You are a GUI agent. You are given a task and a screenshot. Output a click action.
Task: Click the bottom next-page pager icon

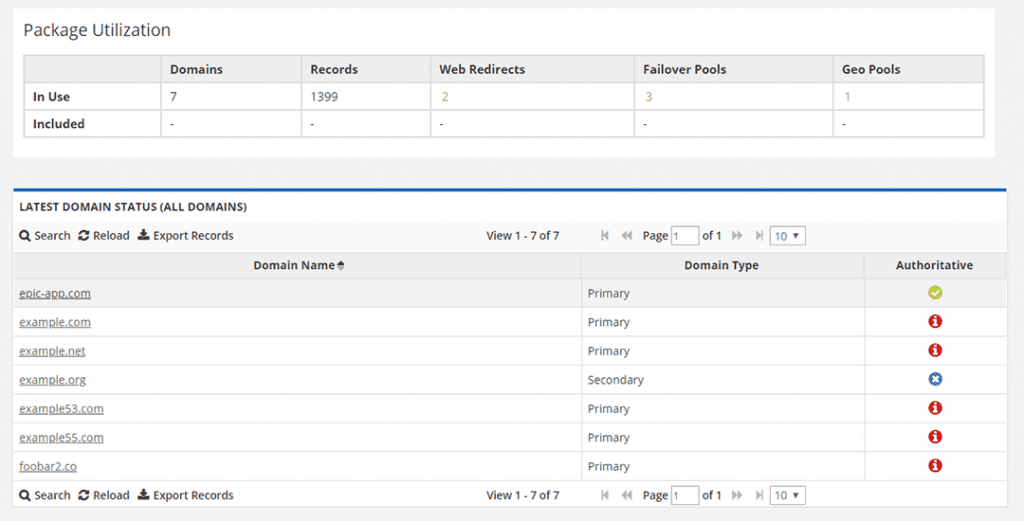click(x=737, y=496)
